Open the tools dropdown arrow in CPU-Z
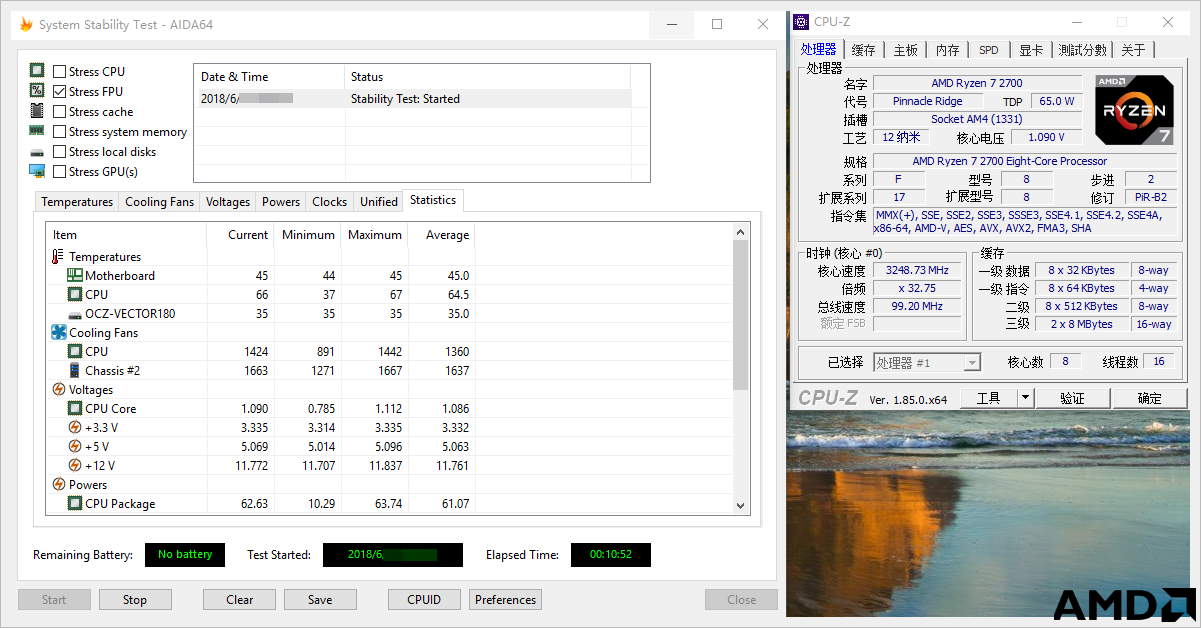Viewport: 1201px width, 628px height. pos(1024,398)
